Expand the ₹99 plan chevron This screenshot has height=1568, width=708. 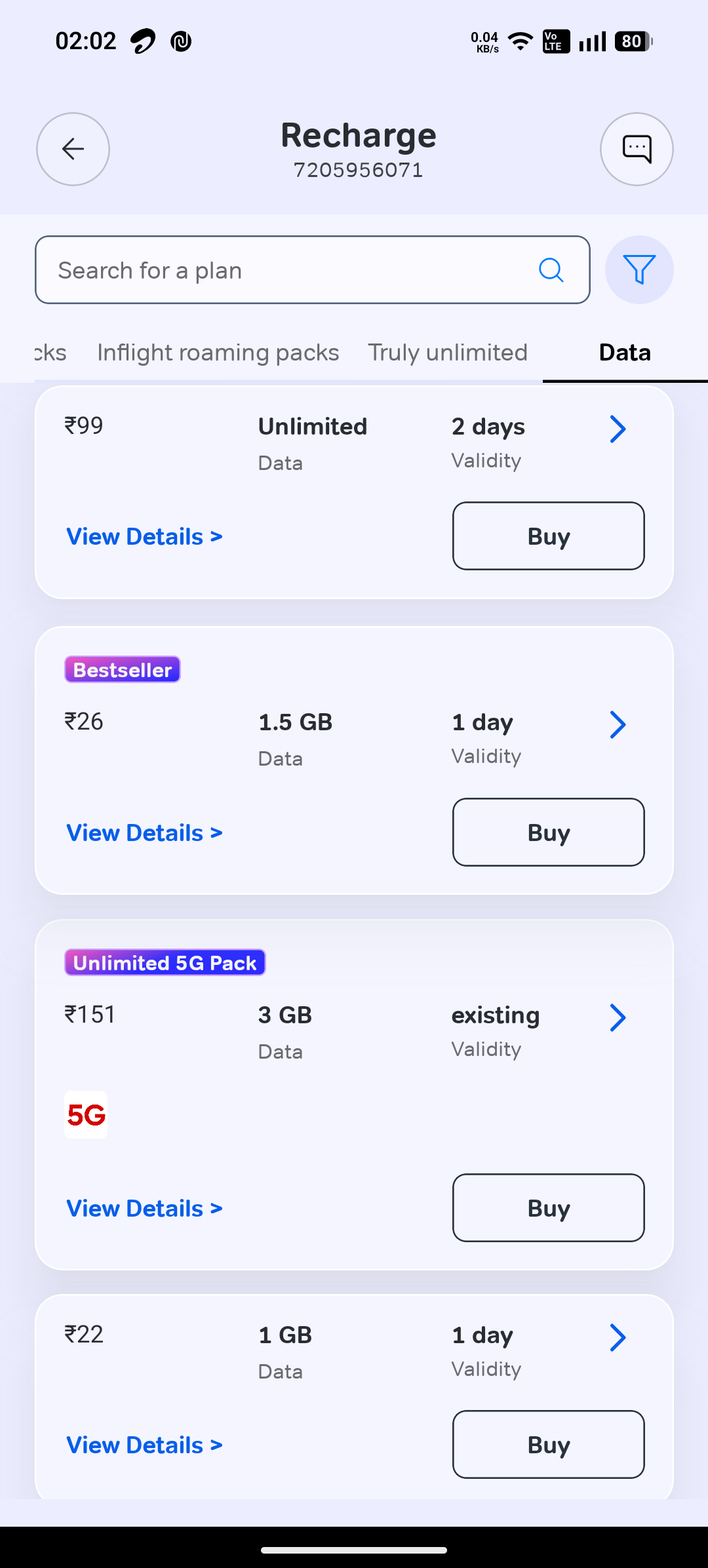618,429
